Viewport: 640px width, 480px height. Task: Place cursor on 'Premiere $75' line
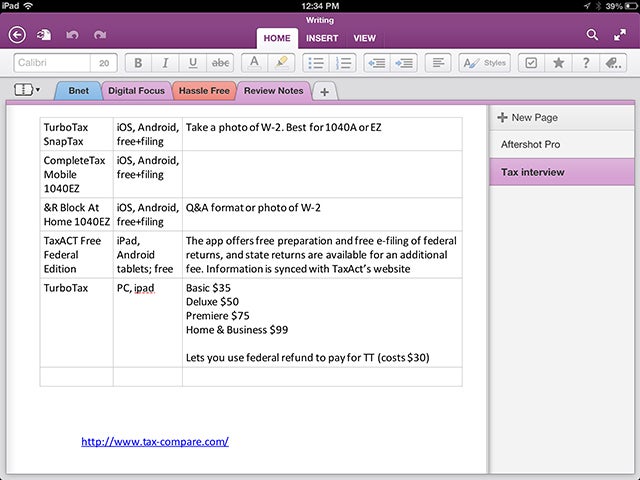pyautogui.click(x=218, y=316)
